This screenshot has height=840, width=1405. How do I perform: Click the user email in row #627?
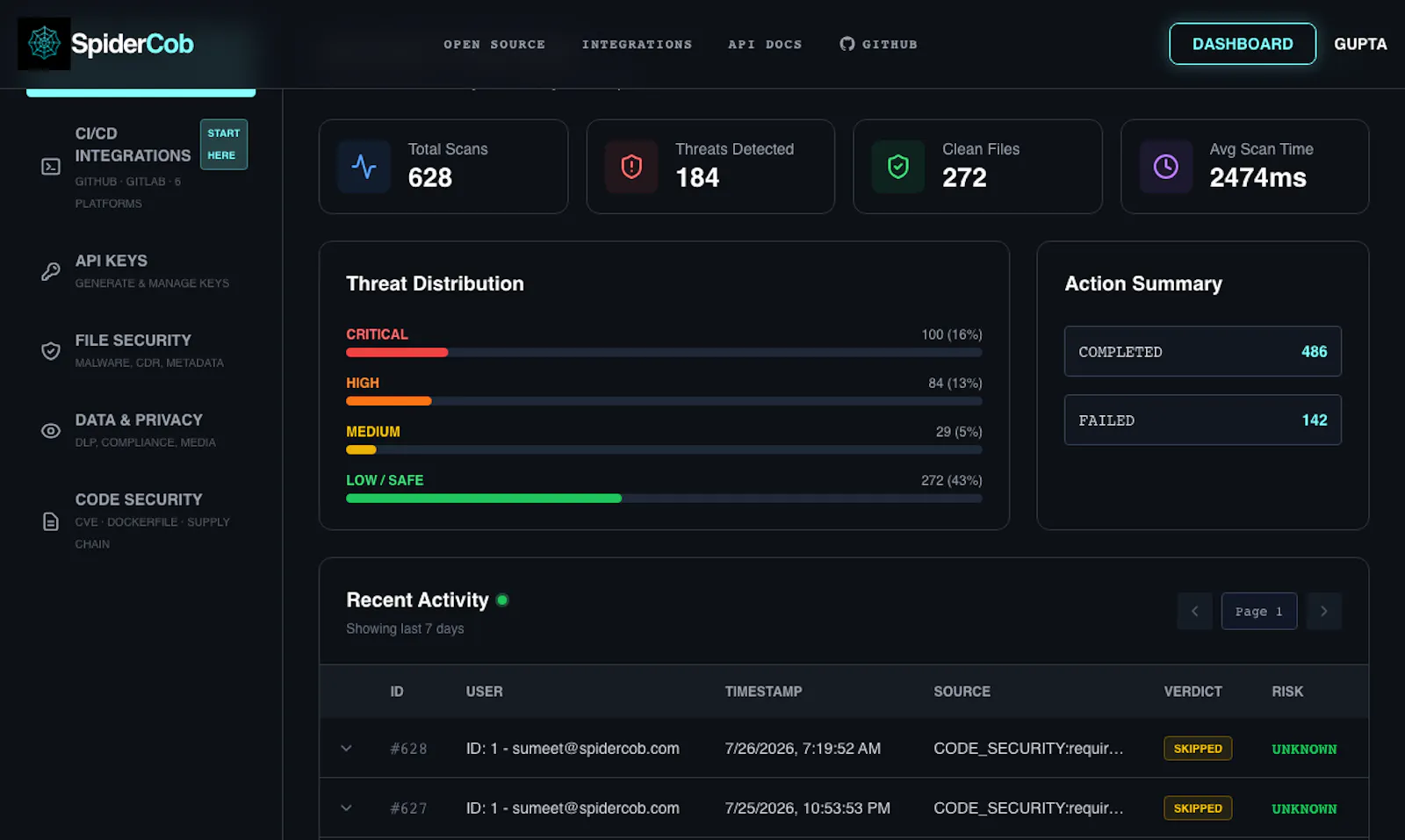pos(573,808)
